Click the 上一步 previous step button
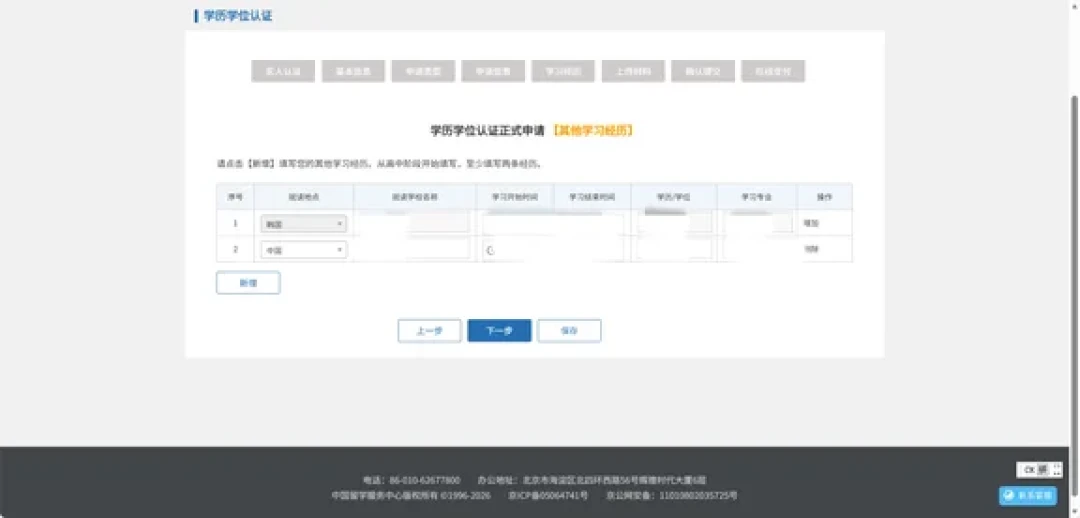Viewport: 1080px width, 518px height. 429,331
